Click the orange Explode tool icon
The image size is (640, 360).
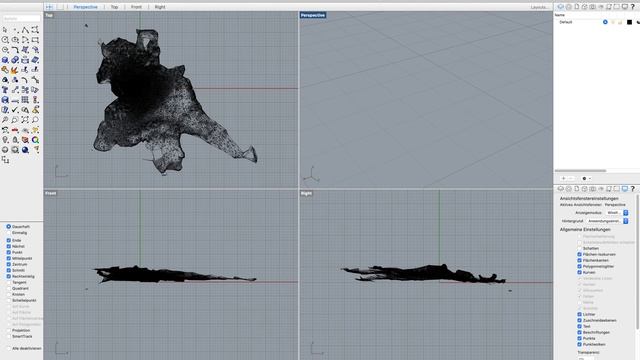point(15,70)
